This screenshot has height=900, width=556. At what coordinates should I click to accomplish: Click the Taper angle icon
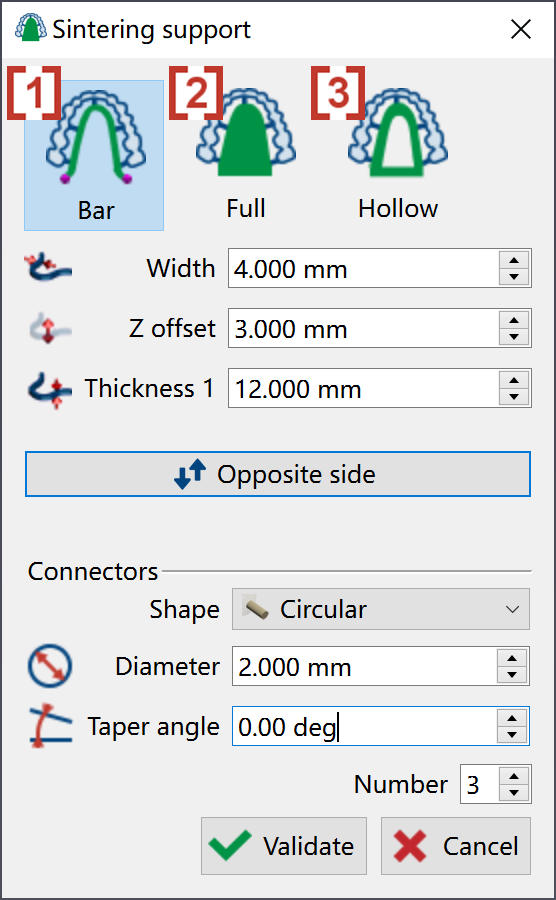(x=50, y=726)
